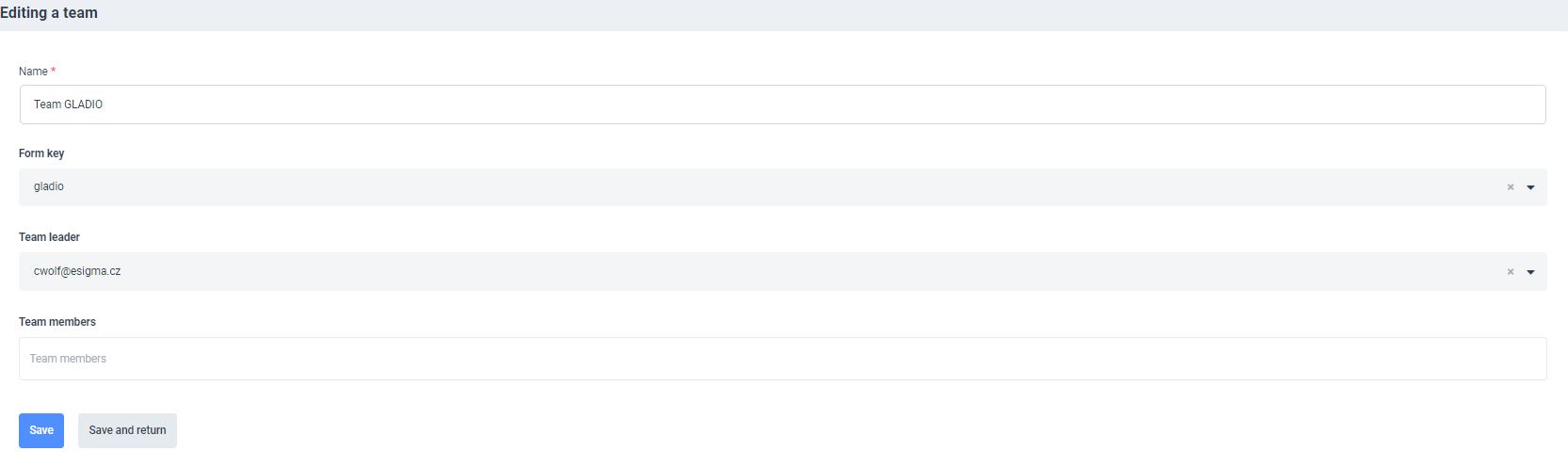Click the Name input field
The width and height of the screenshot is (1568, 467).
782,105
